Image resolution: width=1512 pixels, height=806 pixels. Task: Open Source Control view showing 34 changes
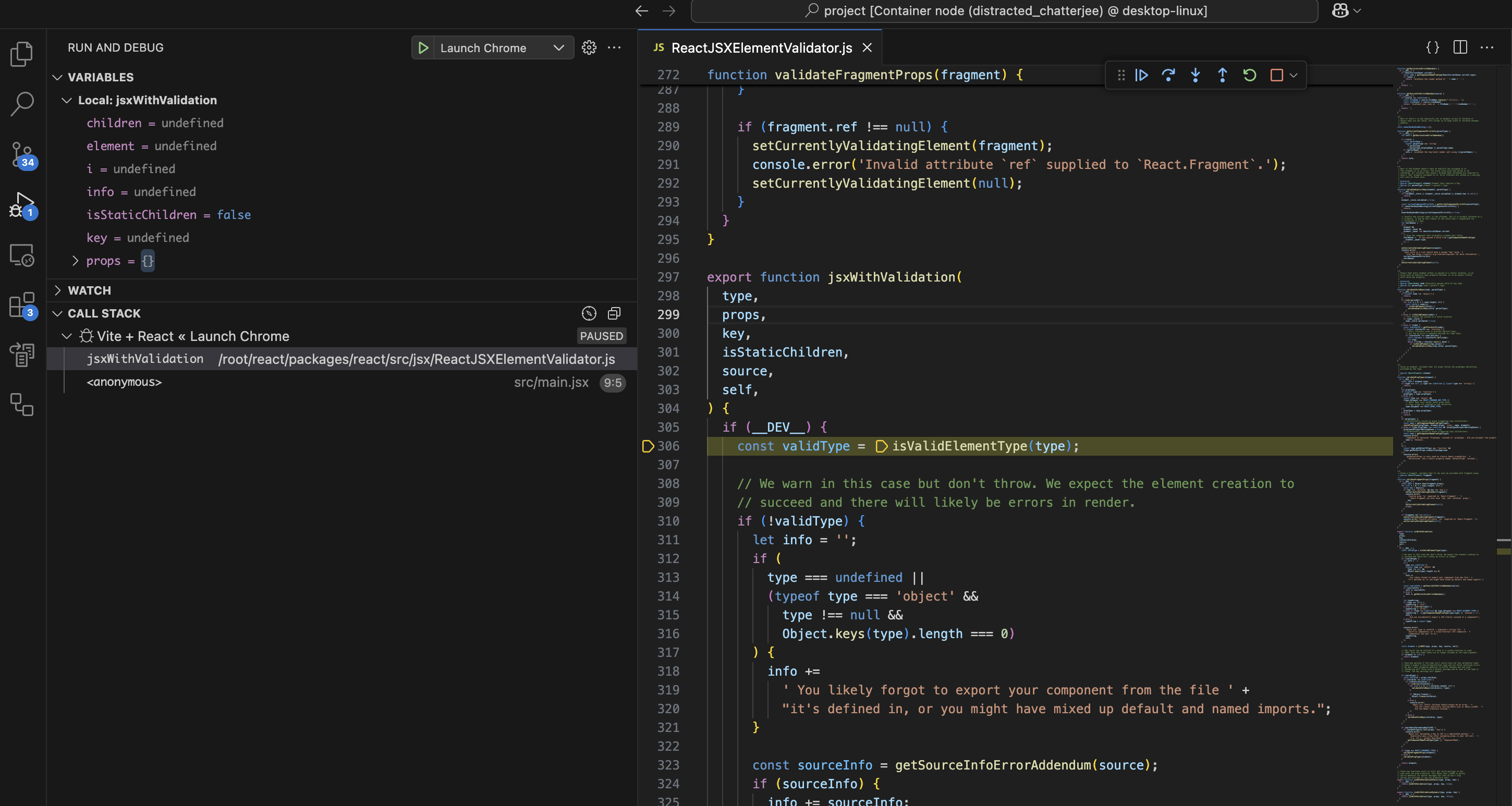click(22, 154)
